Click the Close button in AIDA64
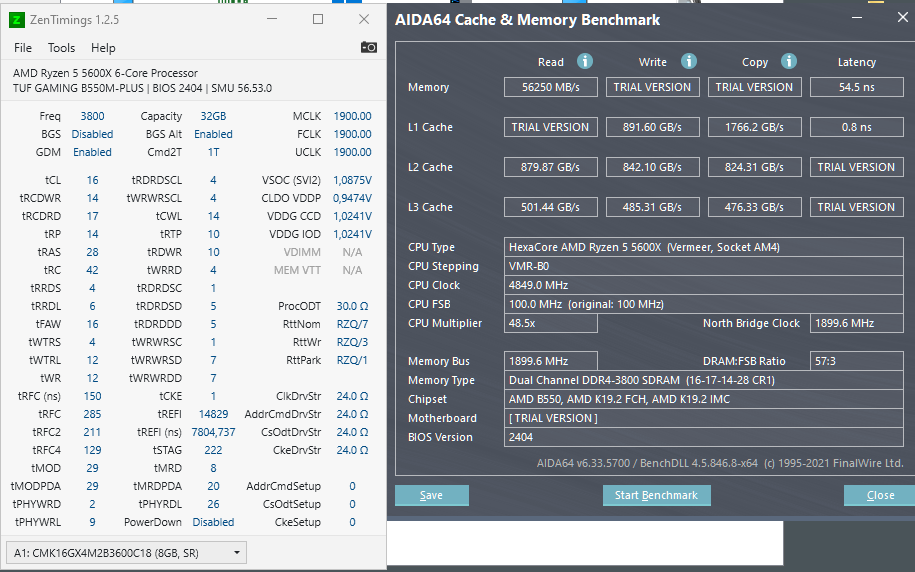This screenshot has width=915, height=572. [880, 495]
